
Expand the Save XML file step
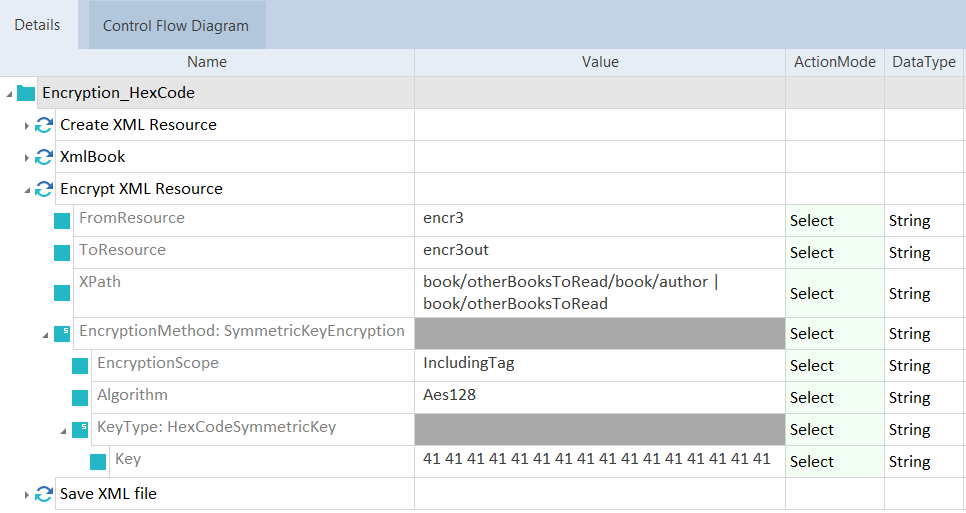27,494
